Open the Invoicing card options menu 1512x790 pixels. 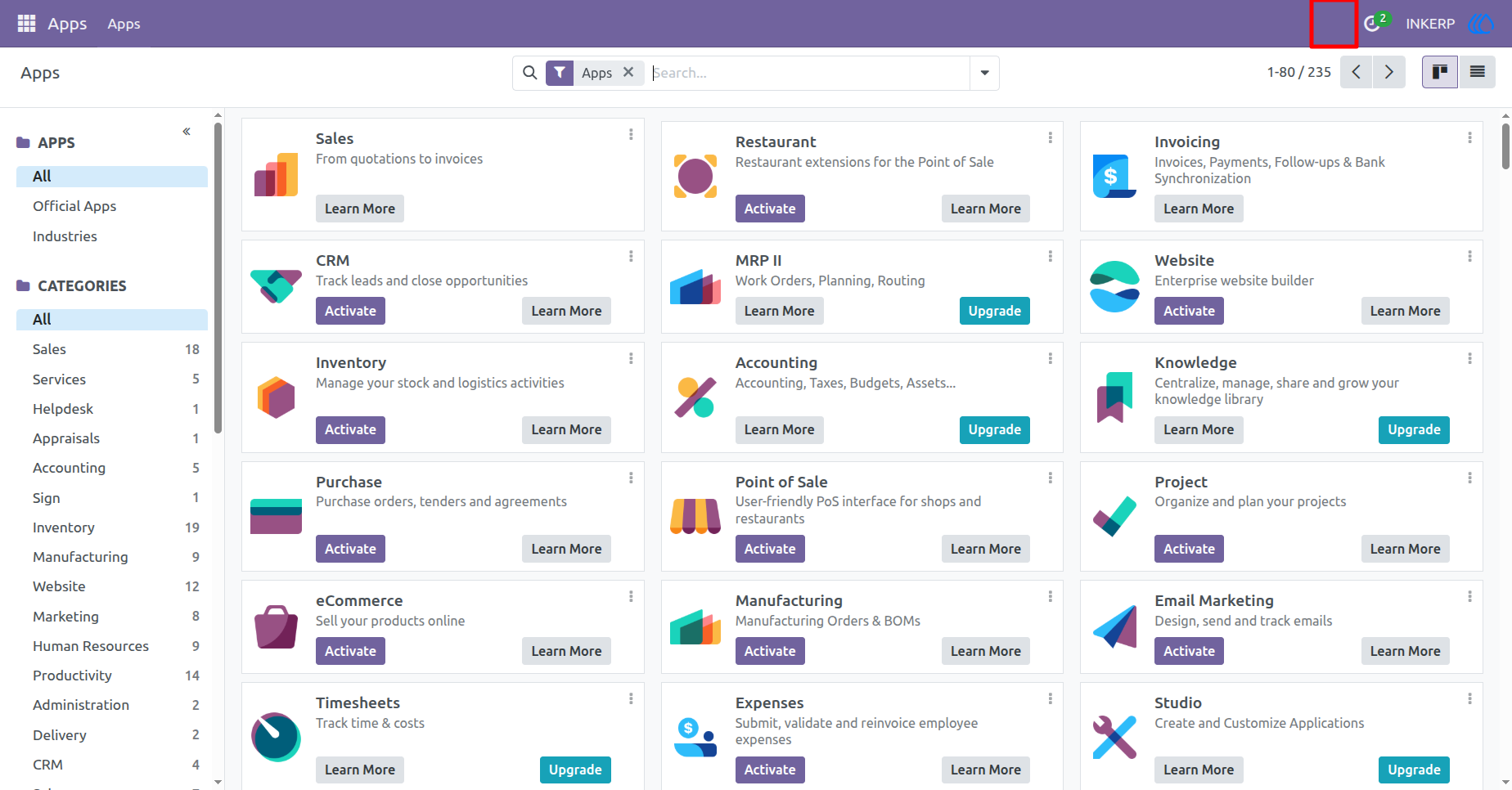point(1469,138)
